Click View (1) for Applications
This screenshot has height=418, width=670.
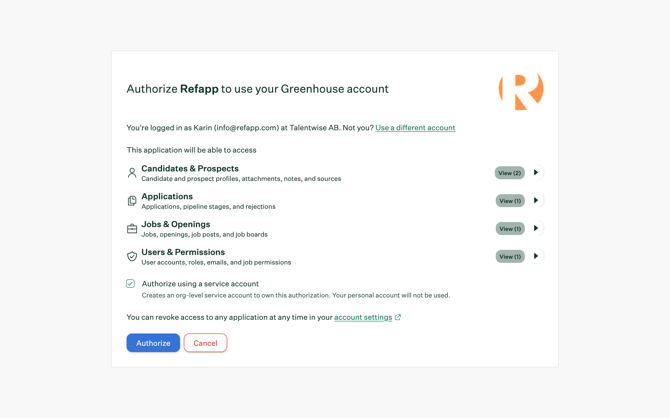click(x=510, y=200)
